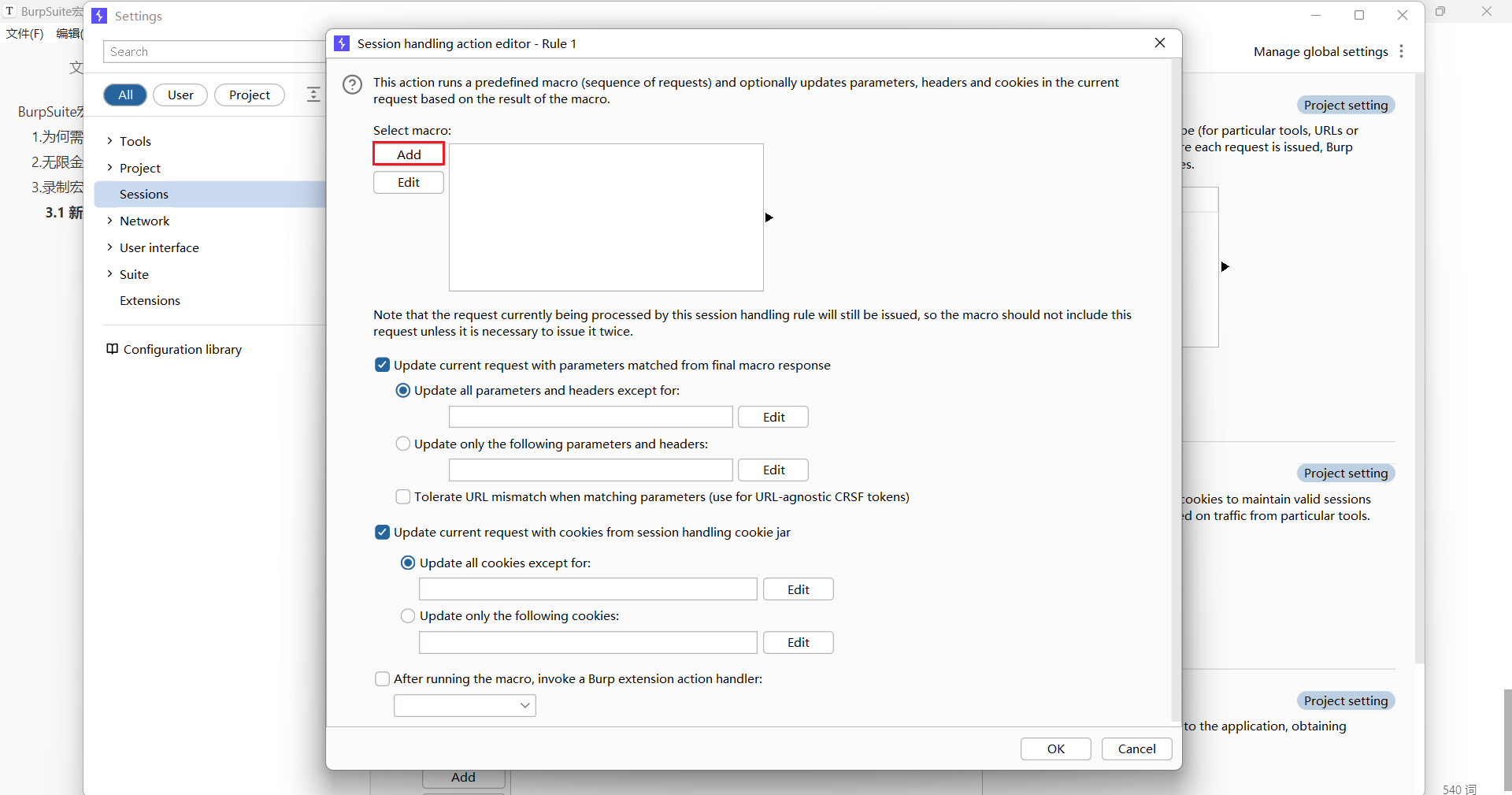Cancel the session handling action editor
Viewport: 1512px width, 795px height.
(1137, 749)
